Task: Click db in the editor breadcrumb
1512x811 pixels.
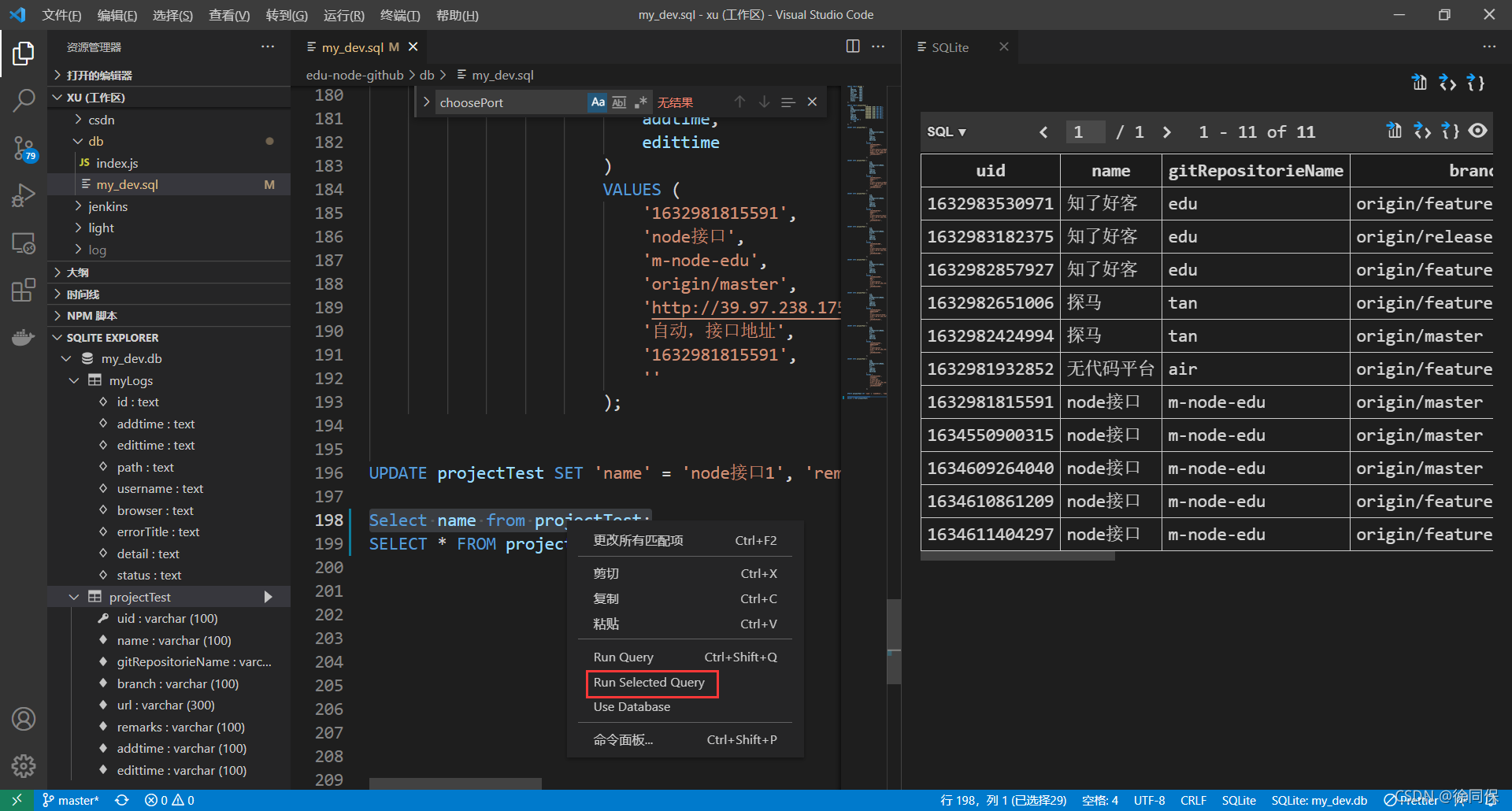Action: (x=427, y=75)
